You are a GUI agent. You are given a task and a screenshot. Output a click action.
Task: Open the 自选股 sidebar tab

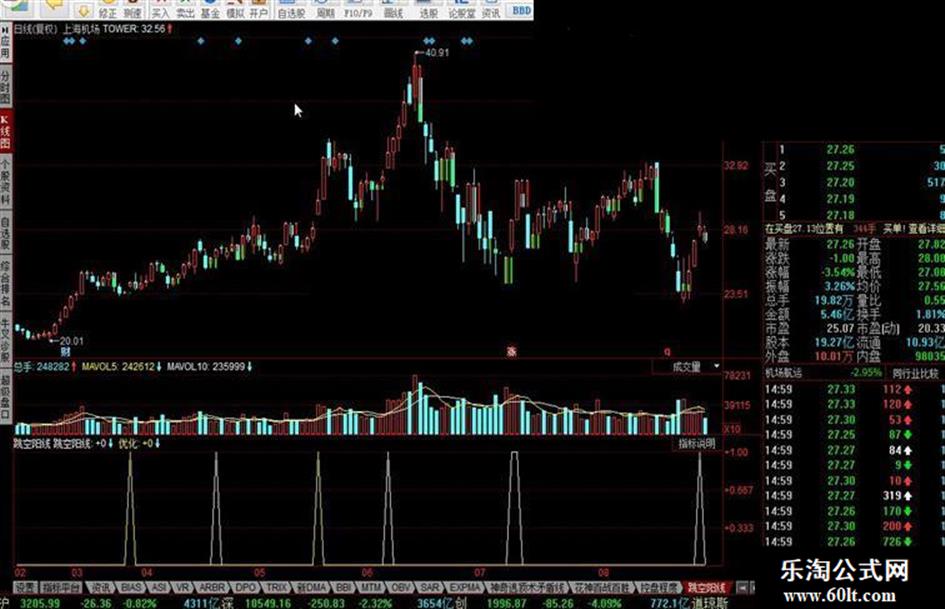(x=5, y=232)
